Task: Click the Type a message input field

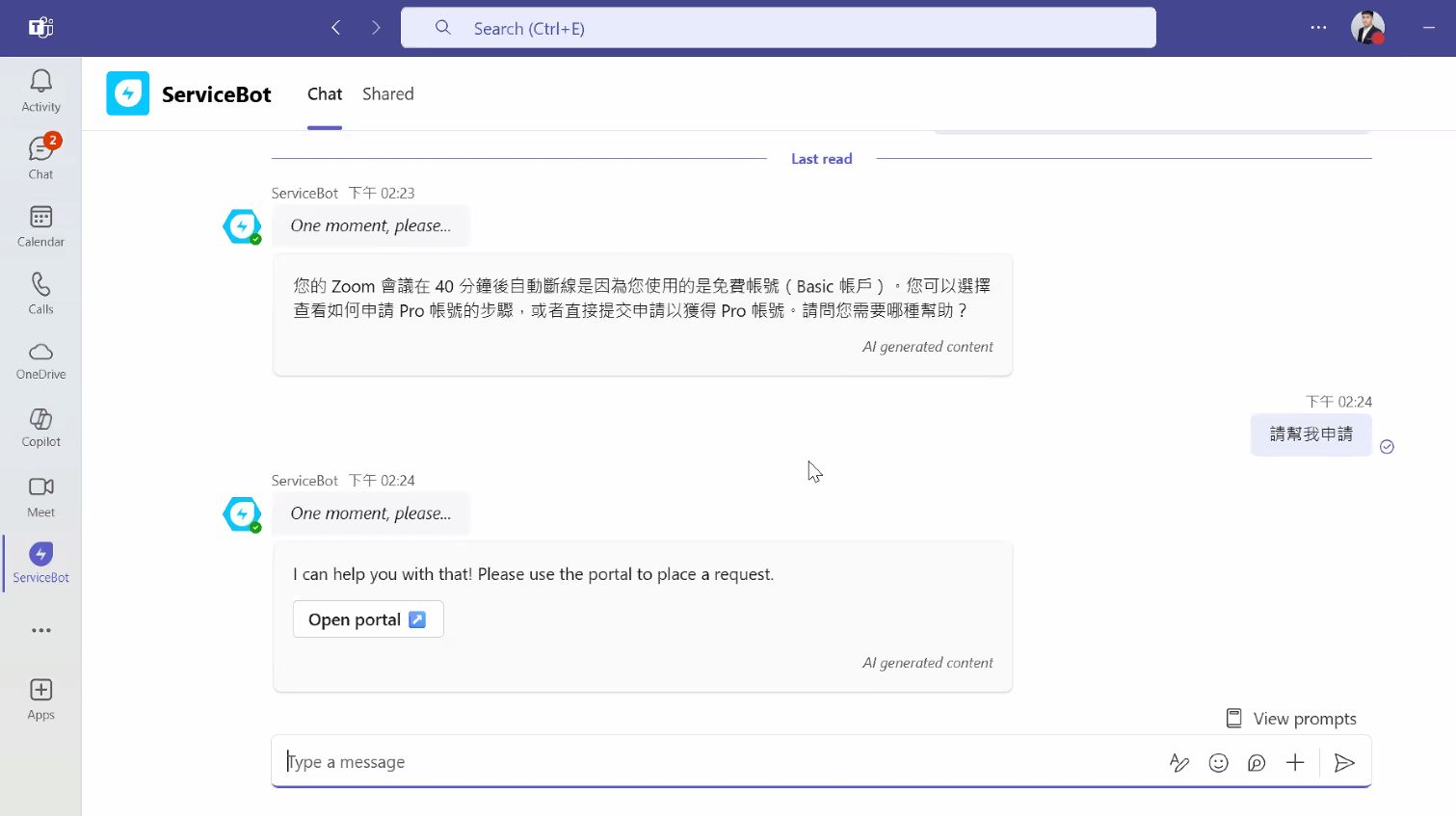Action: (713, 762)
